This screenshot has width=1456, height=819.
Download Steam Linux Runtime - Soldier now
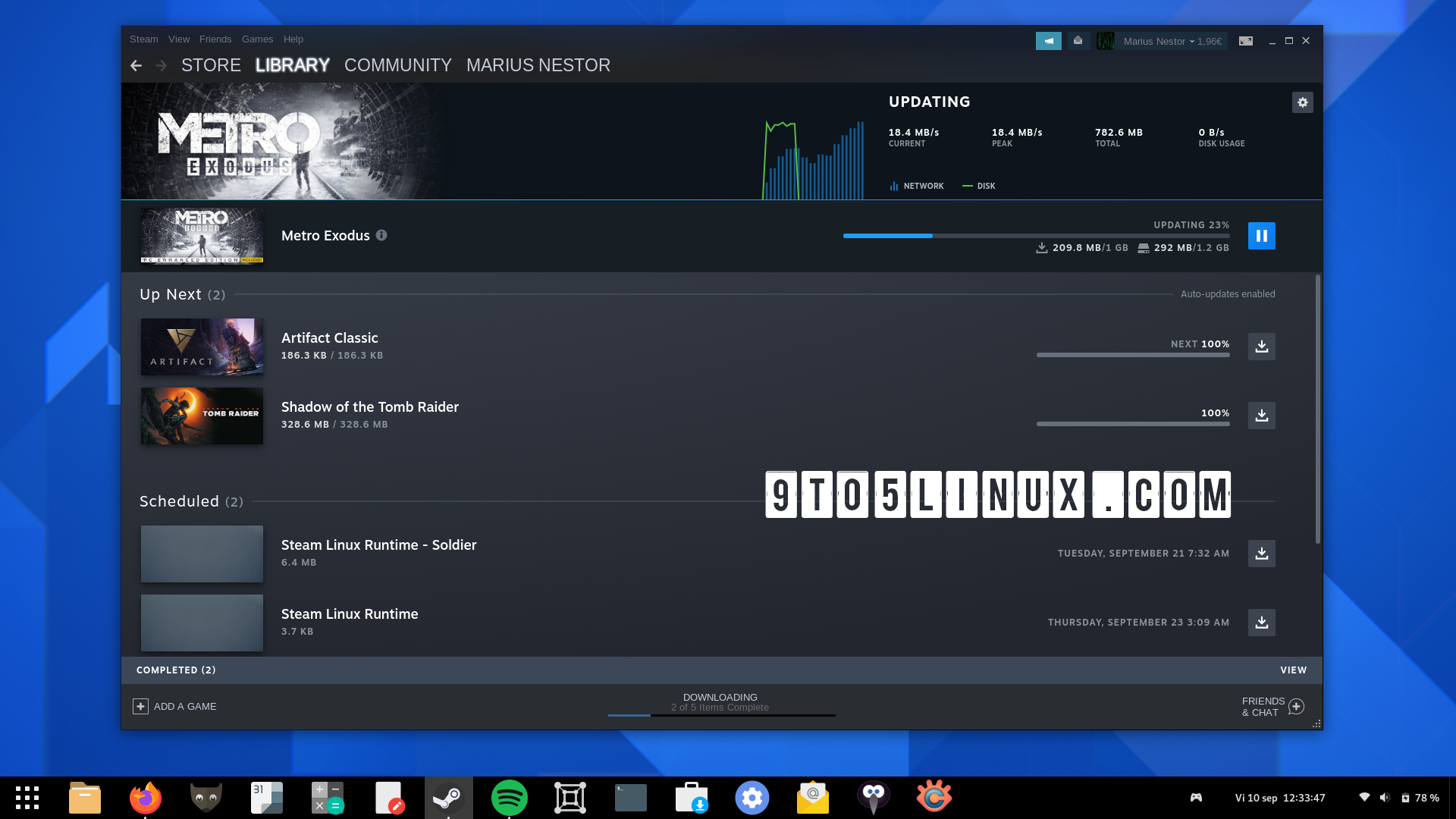(x=1261, y=554)
